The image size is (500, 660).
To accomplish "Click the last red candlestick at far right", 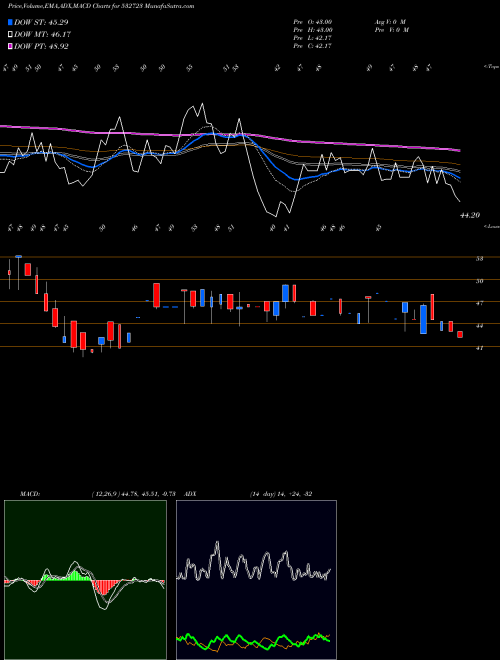I will (x=460, y=334).
